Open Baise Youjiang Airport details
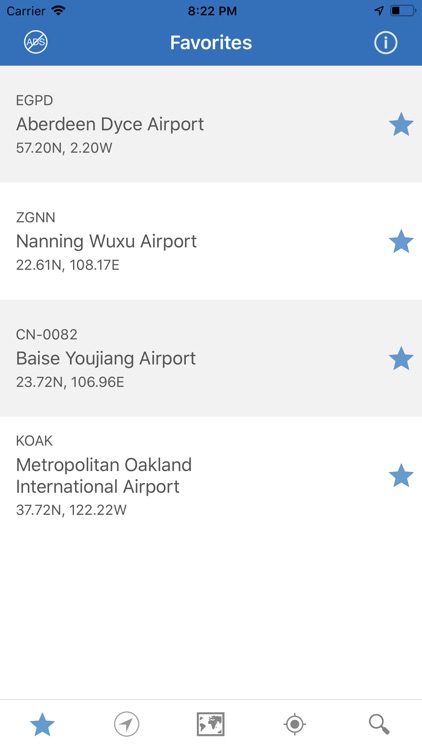This screenshot has height=750, width=422. click(211, 358)
